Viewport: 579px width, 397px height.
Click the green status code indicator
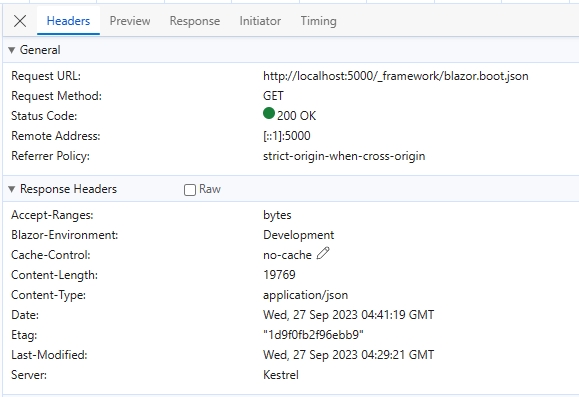click(x=269, y=113)
